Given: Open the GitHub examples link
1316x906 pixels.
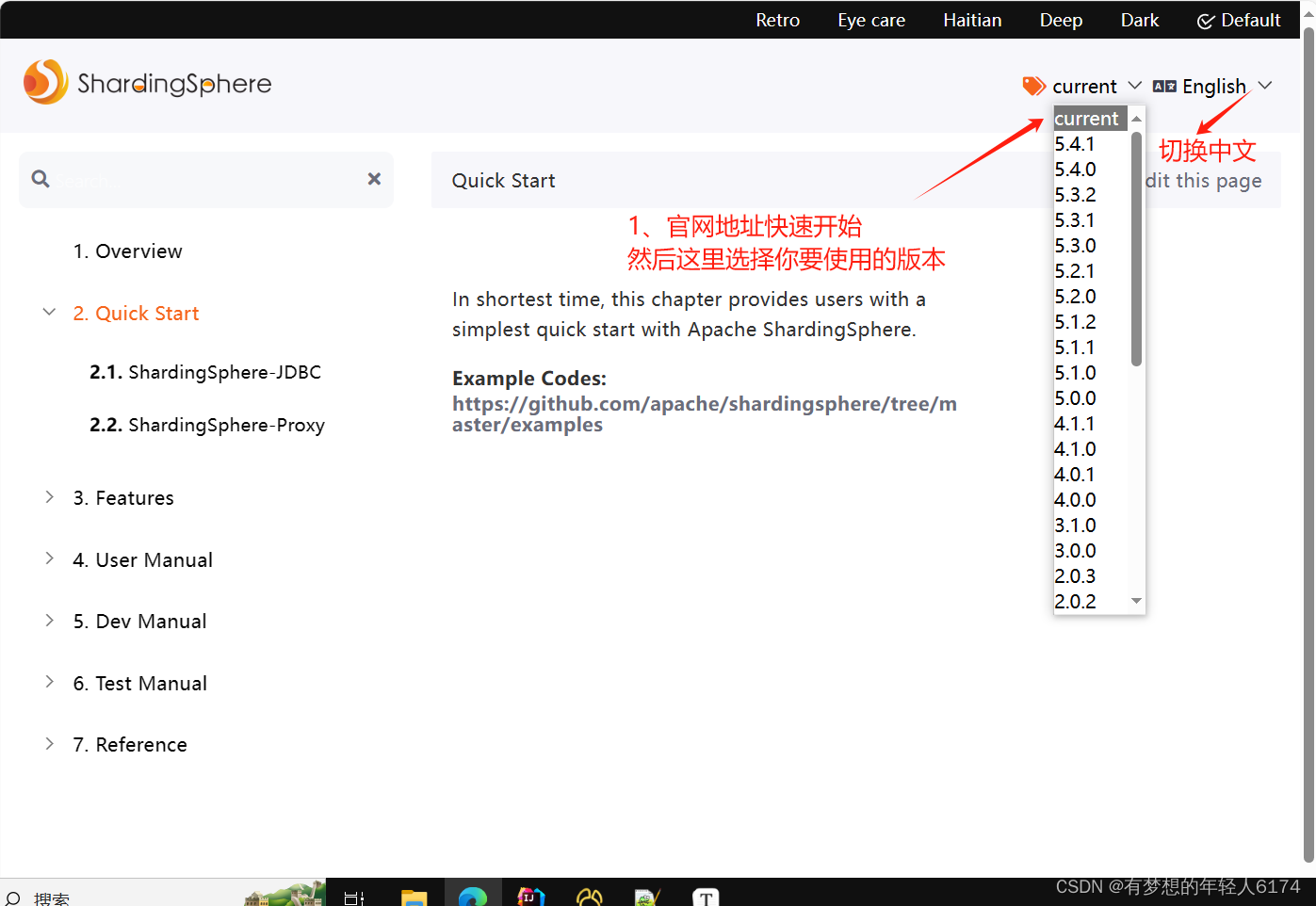Looking at the screenshot, I should 705,414.
